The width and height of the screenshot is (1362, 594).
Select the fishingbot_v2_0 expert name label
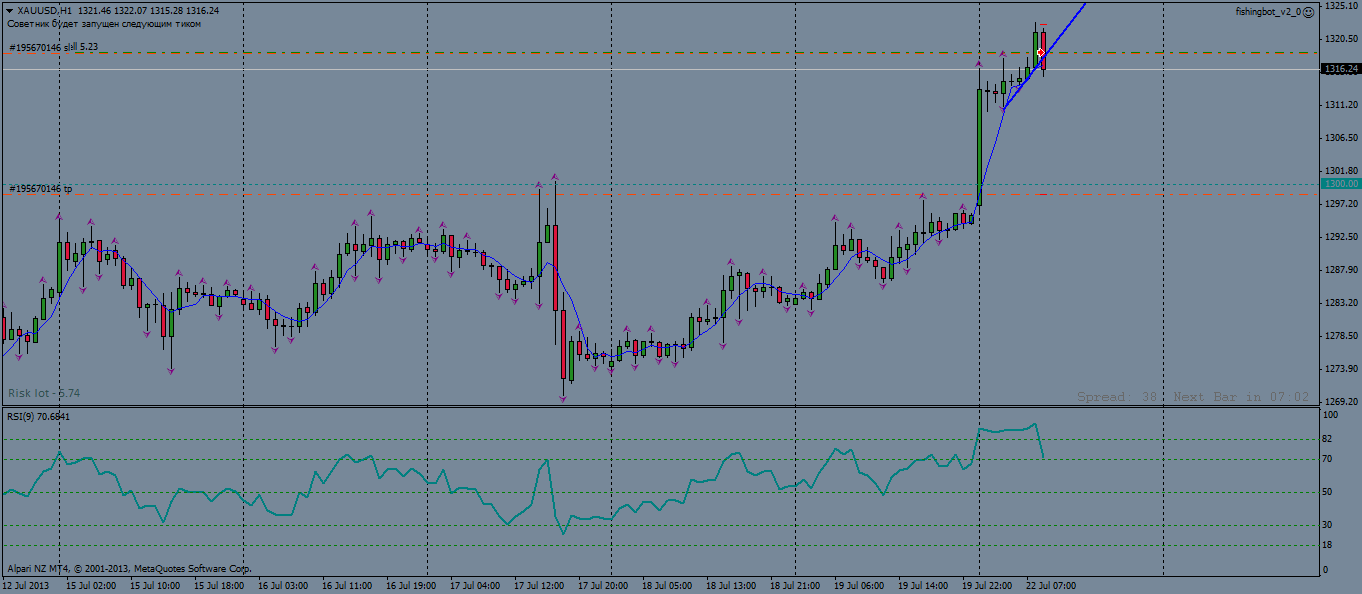[x=1268, y=12]
